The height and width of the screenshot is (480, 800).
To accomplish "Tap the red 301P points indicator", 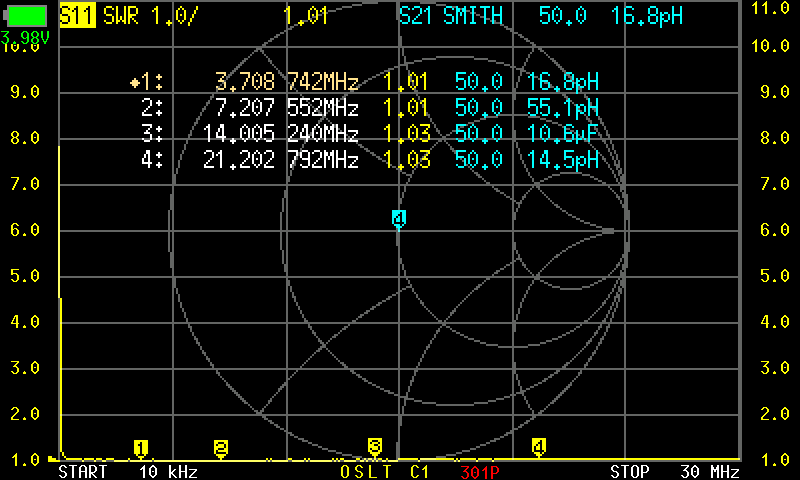I will [479, 472].
